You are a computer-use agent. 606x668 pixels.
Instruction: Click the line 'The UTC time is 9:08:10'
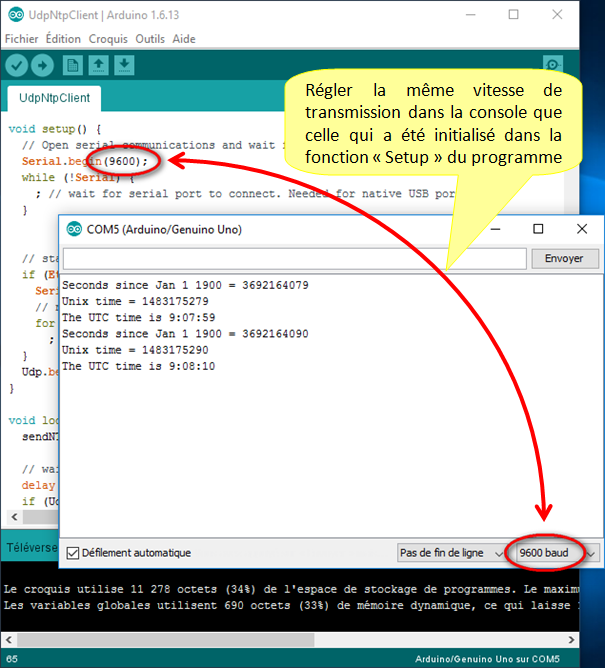click(x=139, y=366)
